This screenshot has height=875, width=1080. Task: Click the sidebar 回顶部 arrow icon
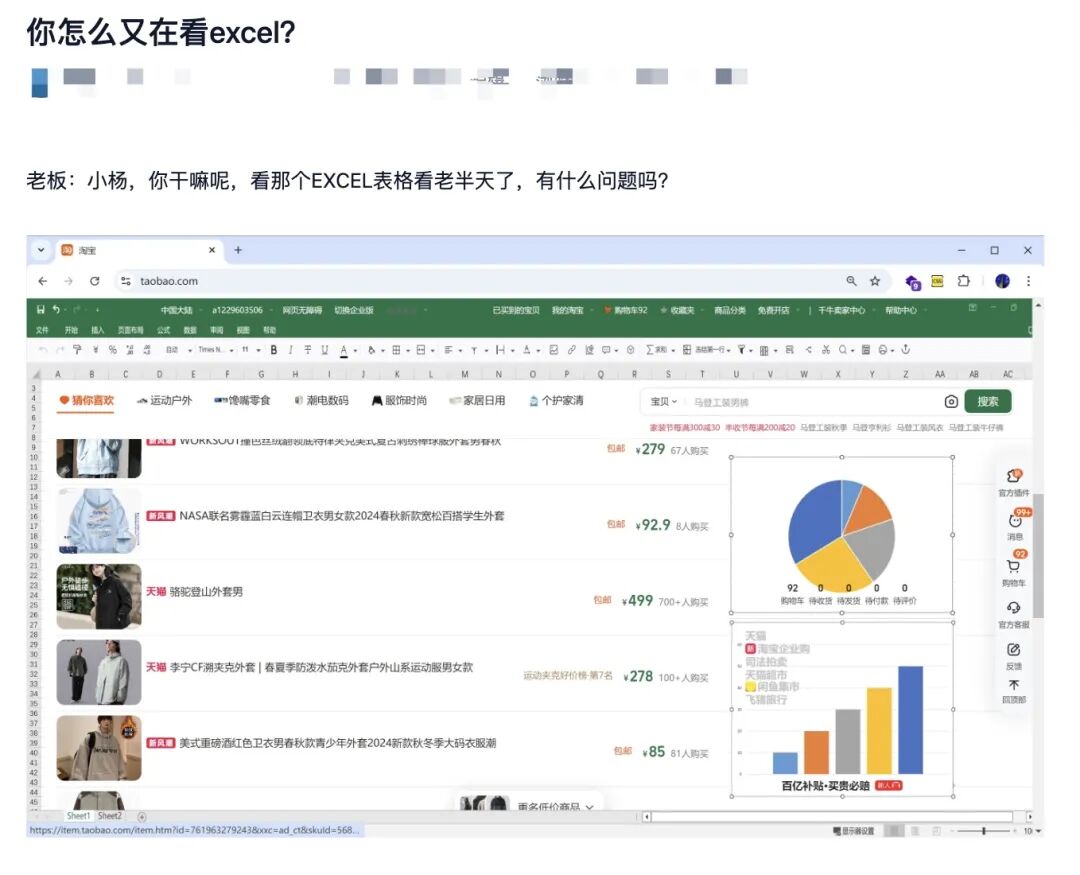[x=1013, y=685]
